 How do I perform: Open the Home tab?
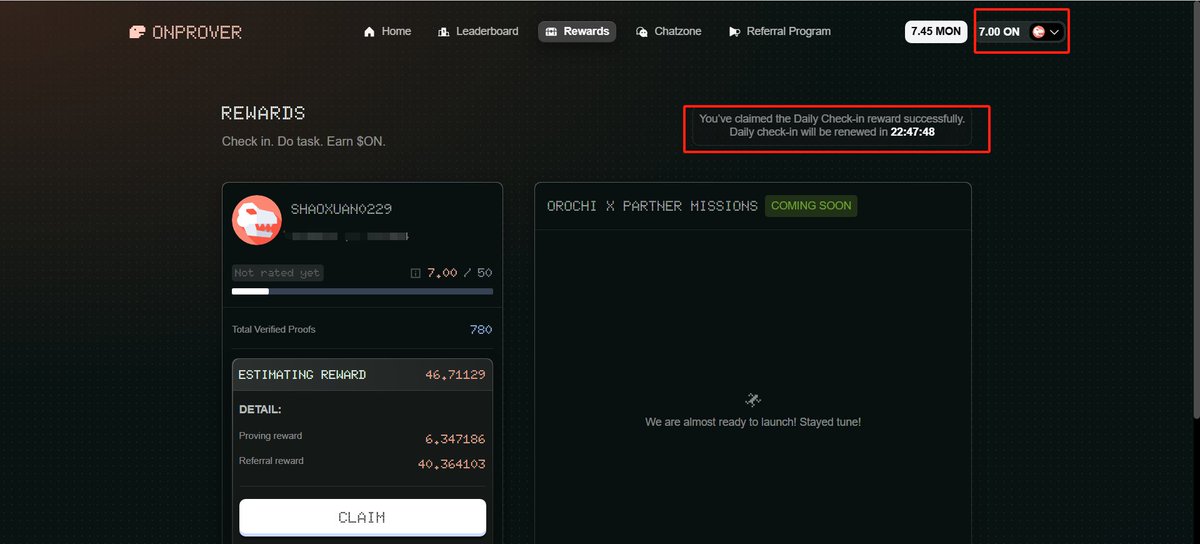click(x=387, y=32)
